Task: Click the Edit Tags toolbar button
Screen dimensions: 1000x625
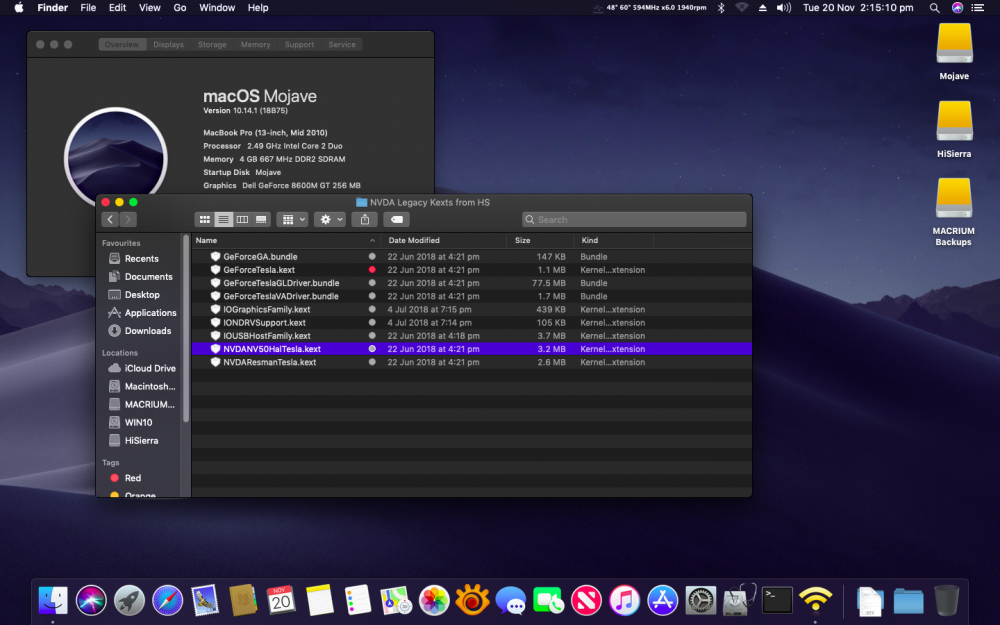Action: coord(397,219)
